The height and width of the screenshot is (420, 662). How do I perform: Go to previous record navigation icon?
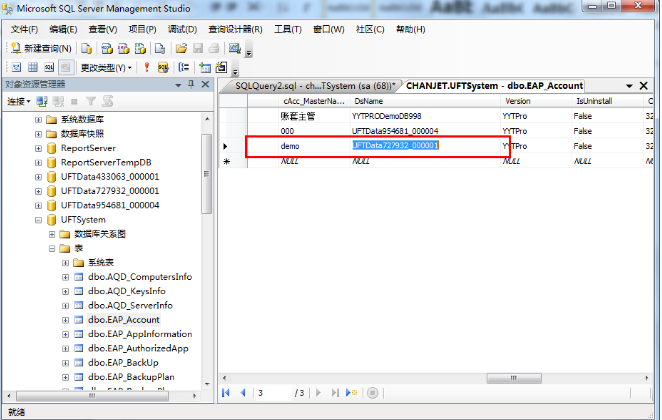coord(243,393)
